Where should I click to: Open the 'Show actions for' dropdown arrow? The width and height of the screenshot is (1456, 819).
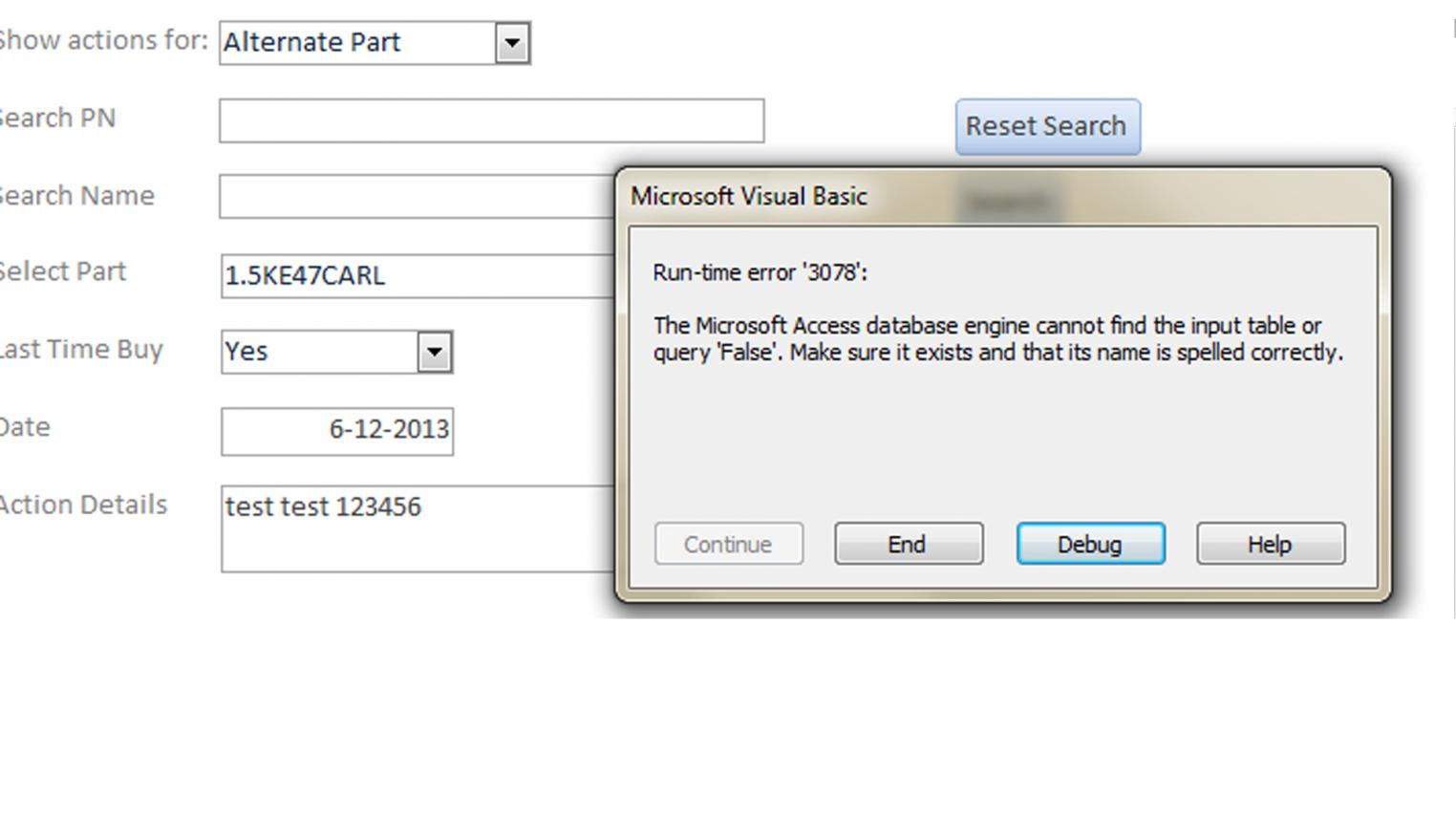coord(512,43)
